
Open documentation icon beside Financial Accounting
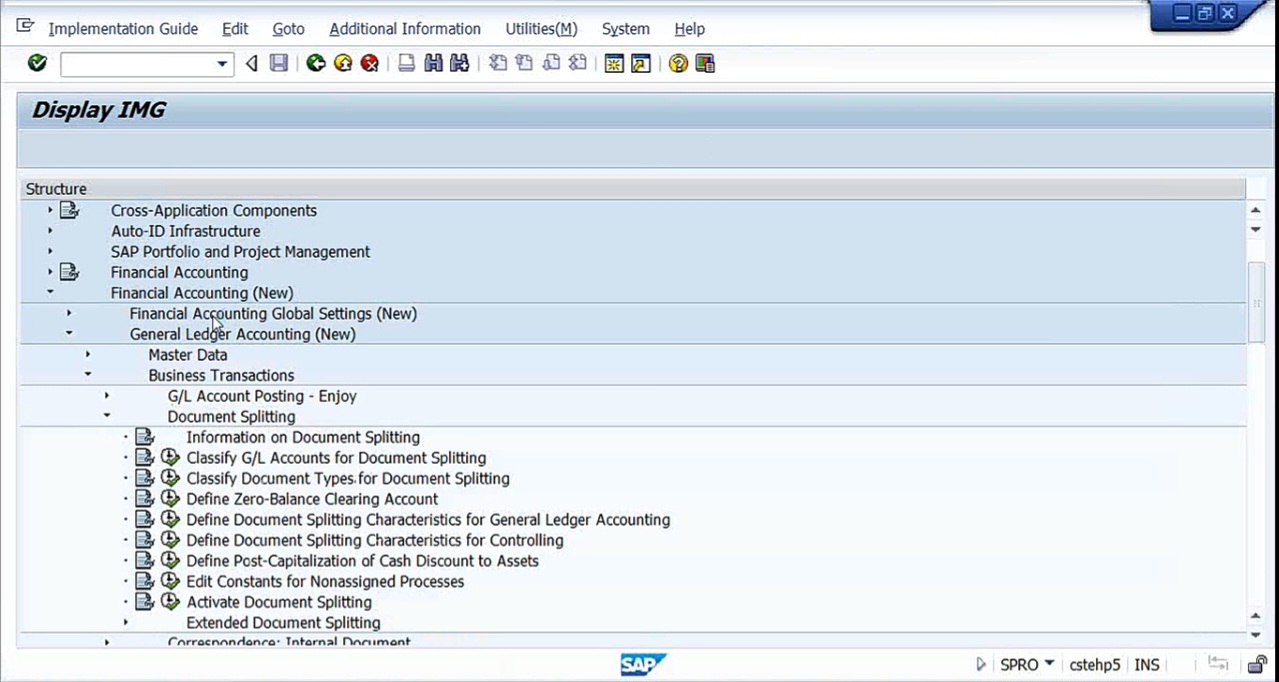[69, 272]
